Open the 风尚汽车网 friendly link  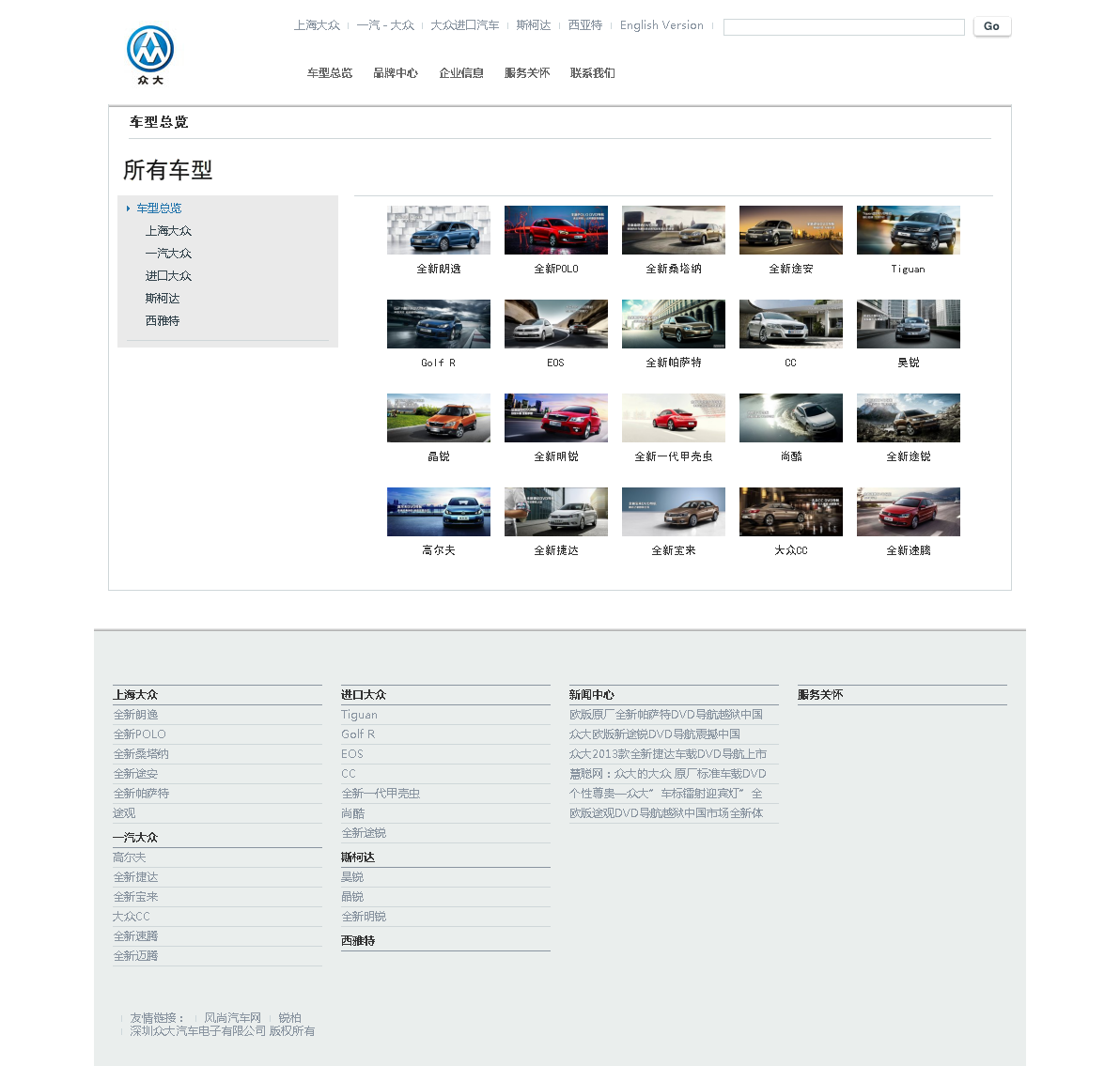click(x=232, y=1018)
